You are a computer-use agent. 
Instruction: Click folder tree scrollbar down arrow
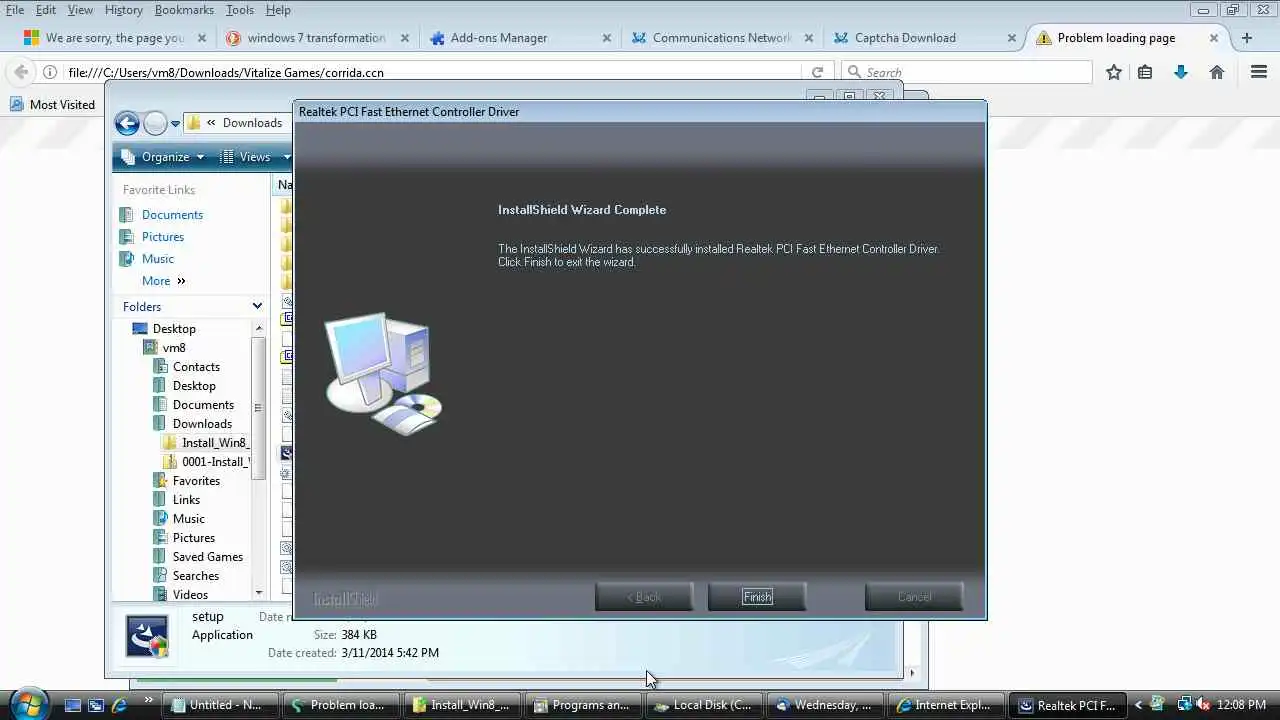259,593
